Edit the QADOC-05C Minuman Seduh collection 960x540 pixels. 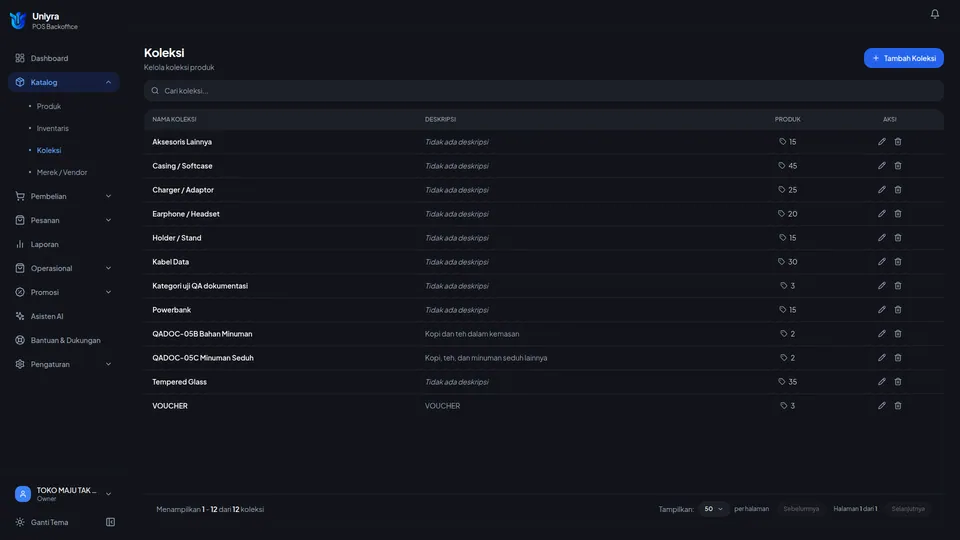tap(882, 358)
